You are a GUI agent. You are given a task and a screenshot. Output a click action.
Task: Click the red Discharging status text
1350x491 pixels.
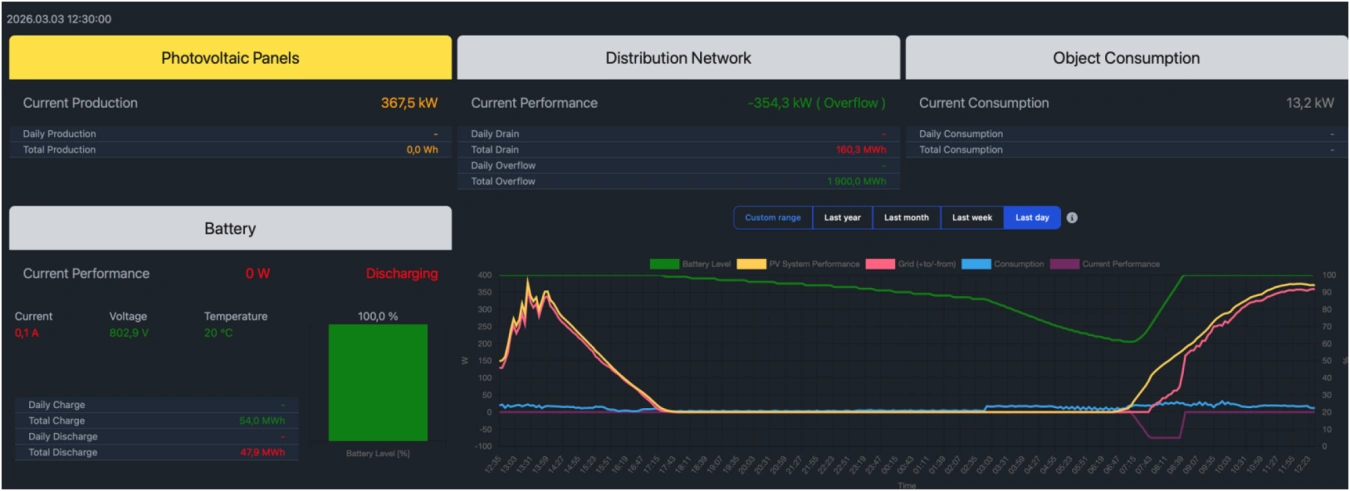point(401,274)
